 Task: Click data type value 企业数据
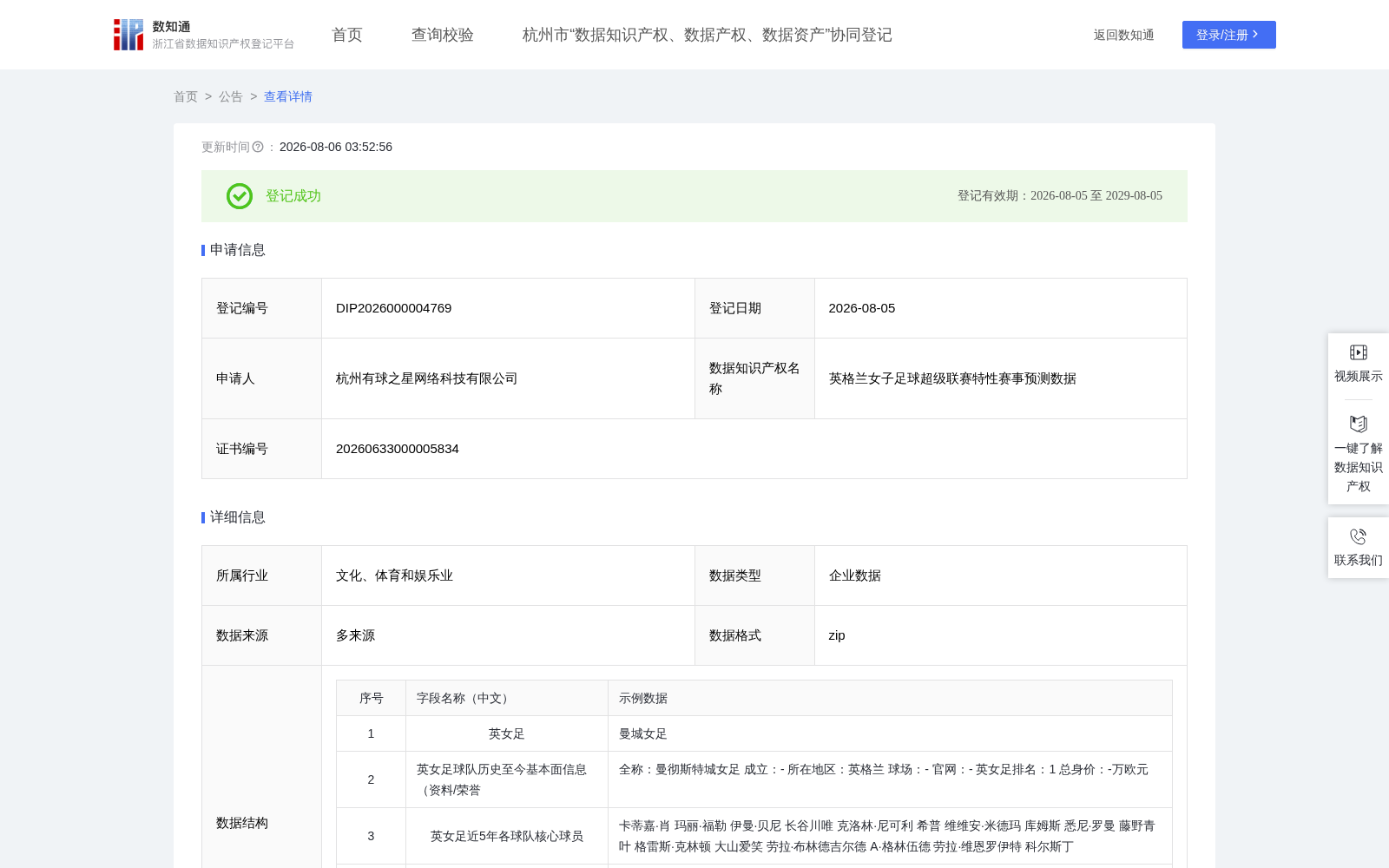click(x=855, y=575)
